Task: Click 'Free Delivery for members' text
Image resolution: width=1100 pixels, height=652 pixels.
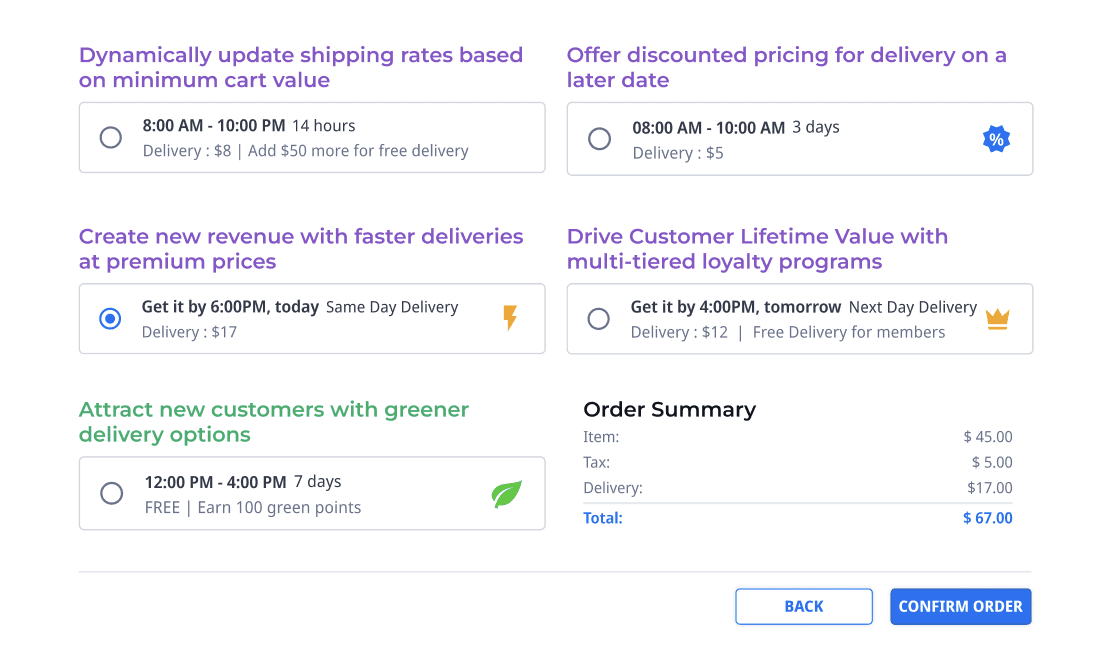Action: [848, 332]
